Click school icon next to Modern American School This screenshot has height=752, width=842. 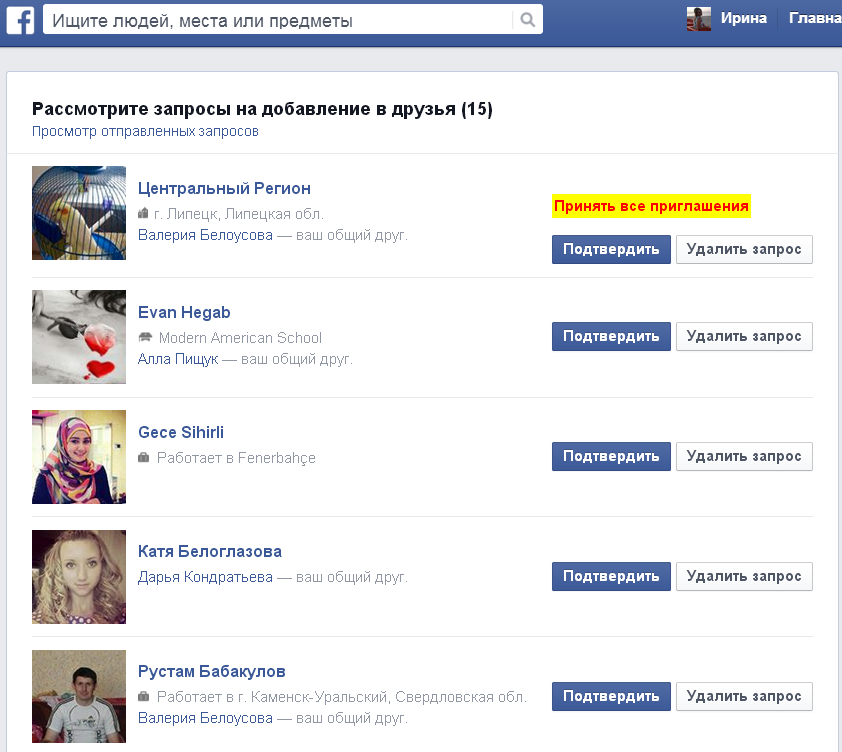145,337
